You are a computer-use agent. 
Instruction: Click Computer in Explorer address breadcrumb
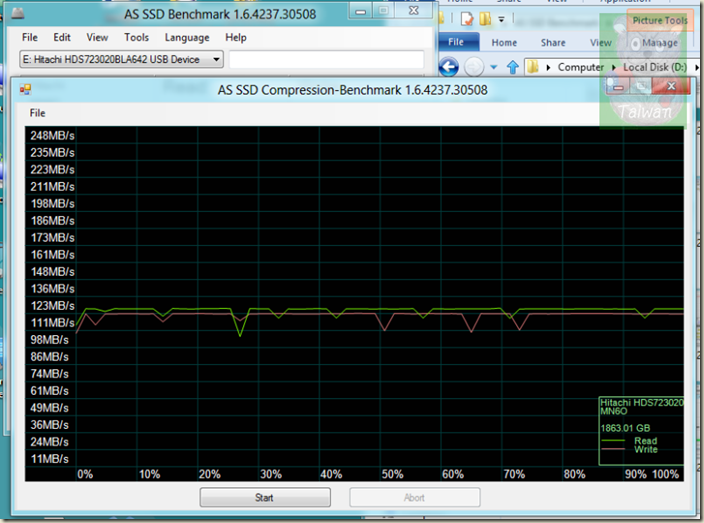(581, 67)
